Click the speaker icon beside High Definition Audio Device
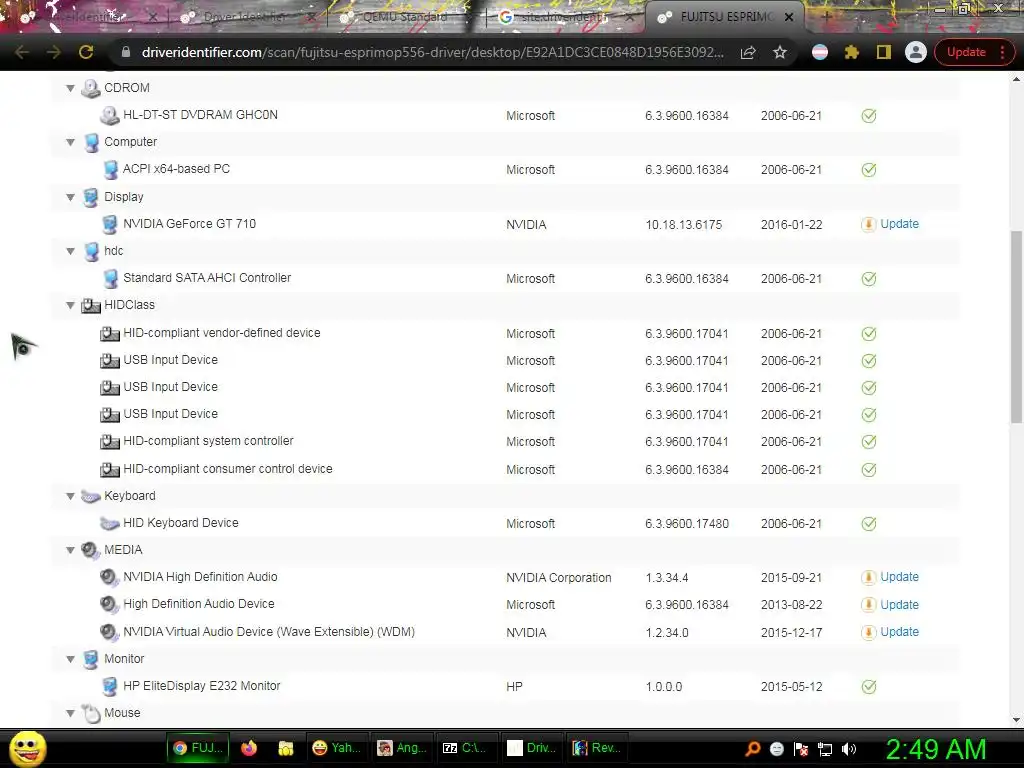 109,605
